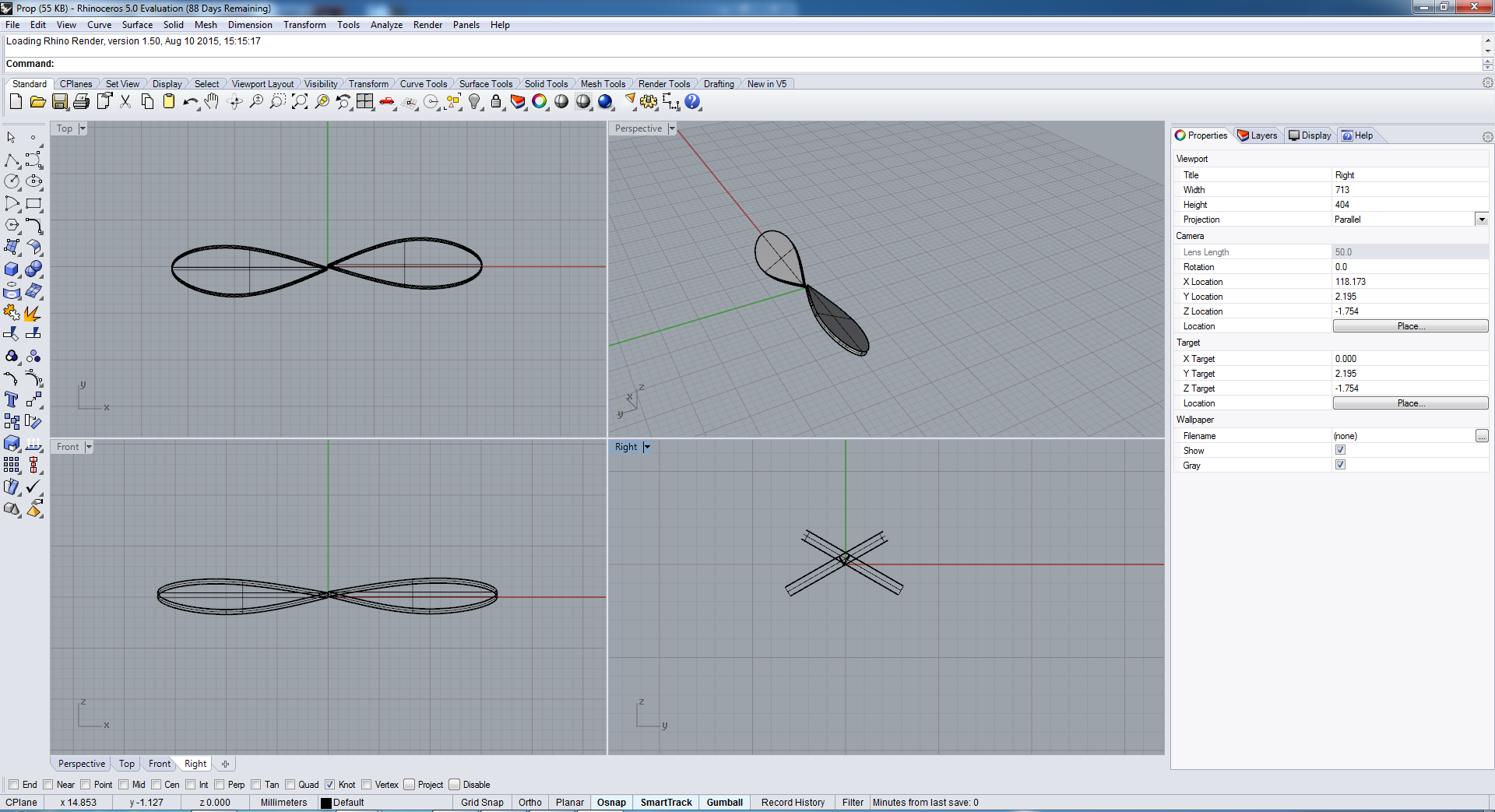
Task: Open the Analyze menu
Action: [386, 25]
